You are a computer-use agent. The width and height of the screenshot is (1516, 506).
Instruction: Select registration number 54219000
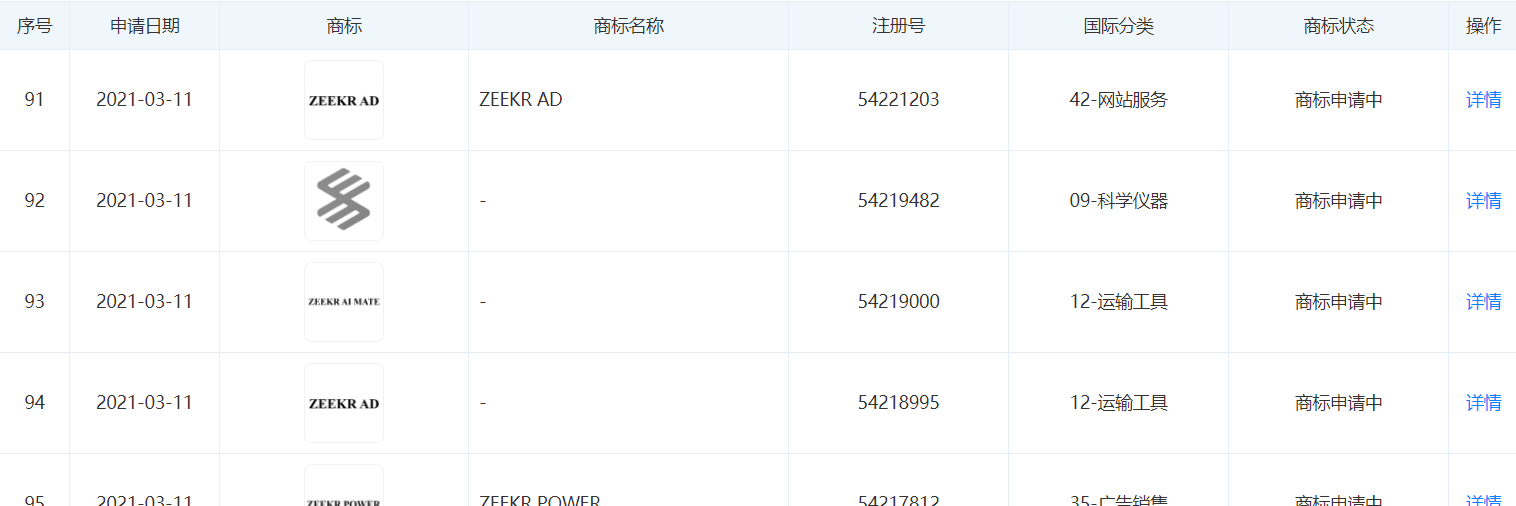click(899, 302)
